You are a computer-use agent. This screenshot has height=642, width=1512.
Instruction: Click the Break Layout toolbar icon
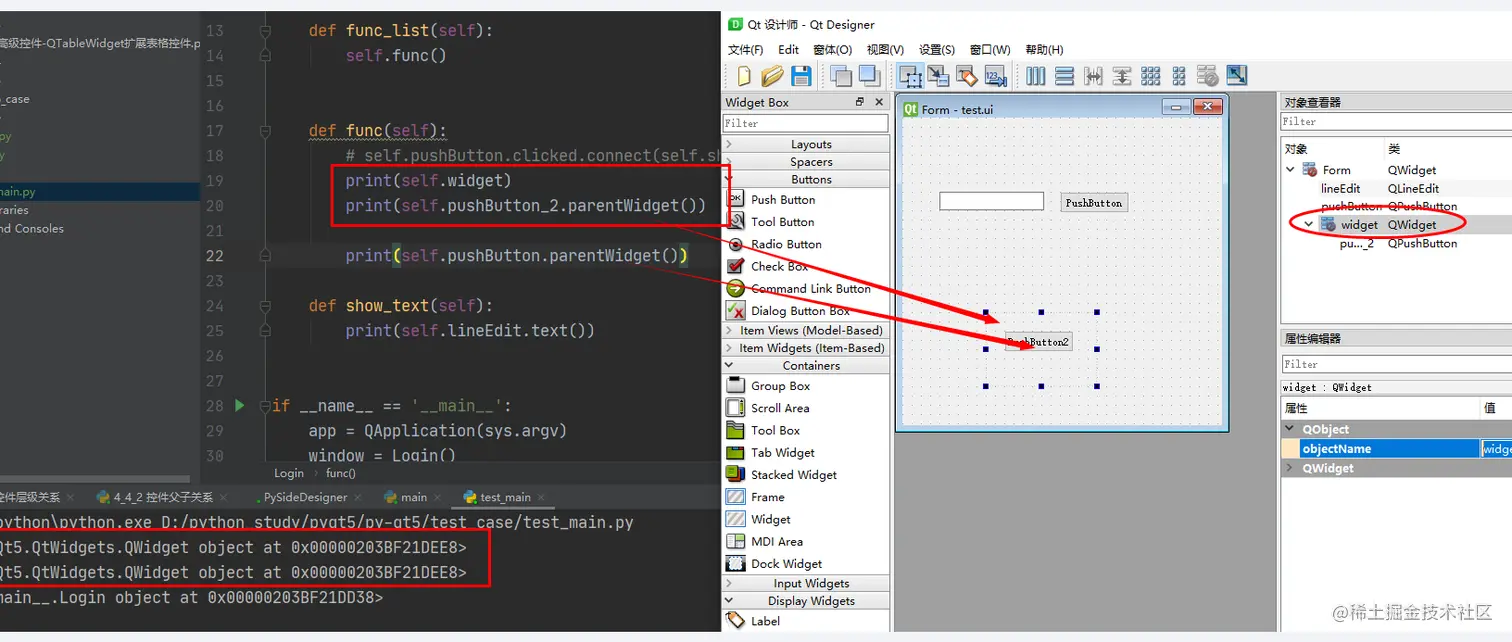pyautogui.click(x=1208, y=76)
